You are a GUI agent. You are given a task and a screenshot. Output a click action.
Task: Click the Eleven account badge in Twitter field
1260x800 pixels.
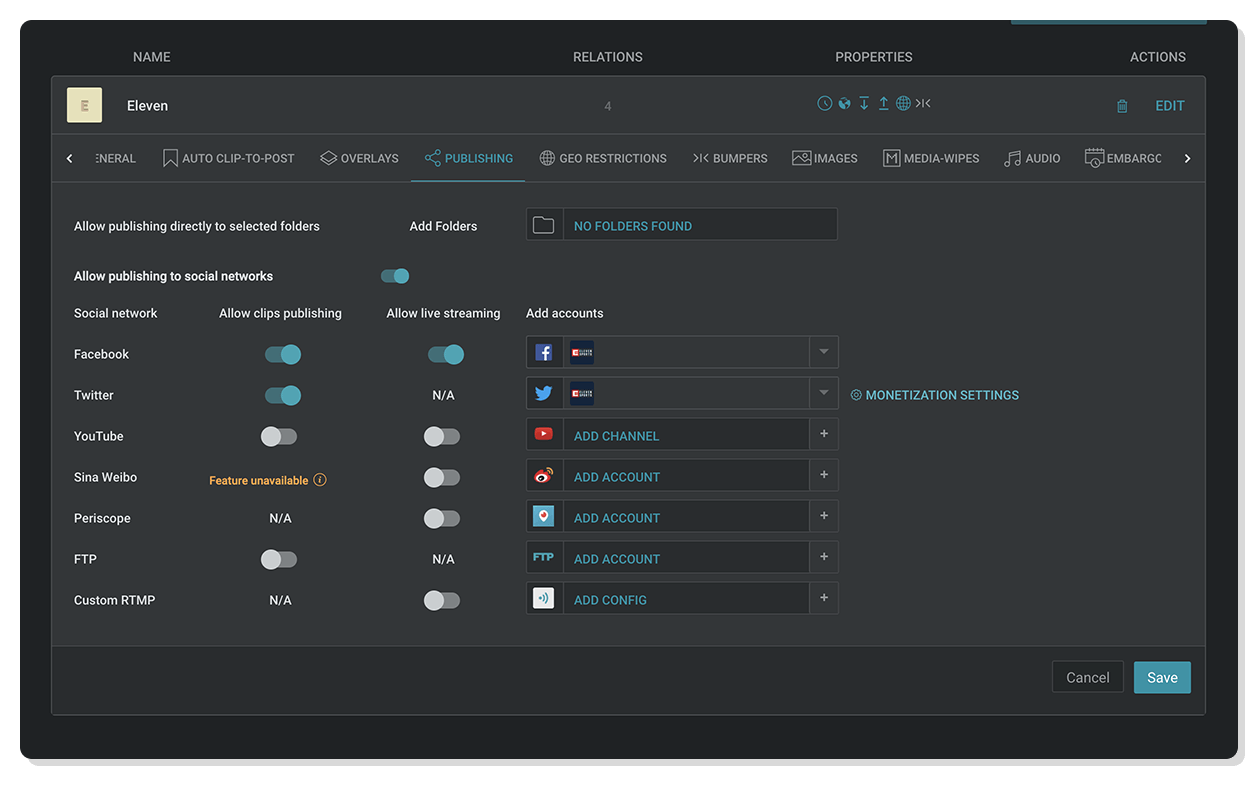coord(582,394)
